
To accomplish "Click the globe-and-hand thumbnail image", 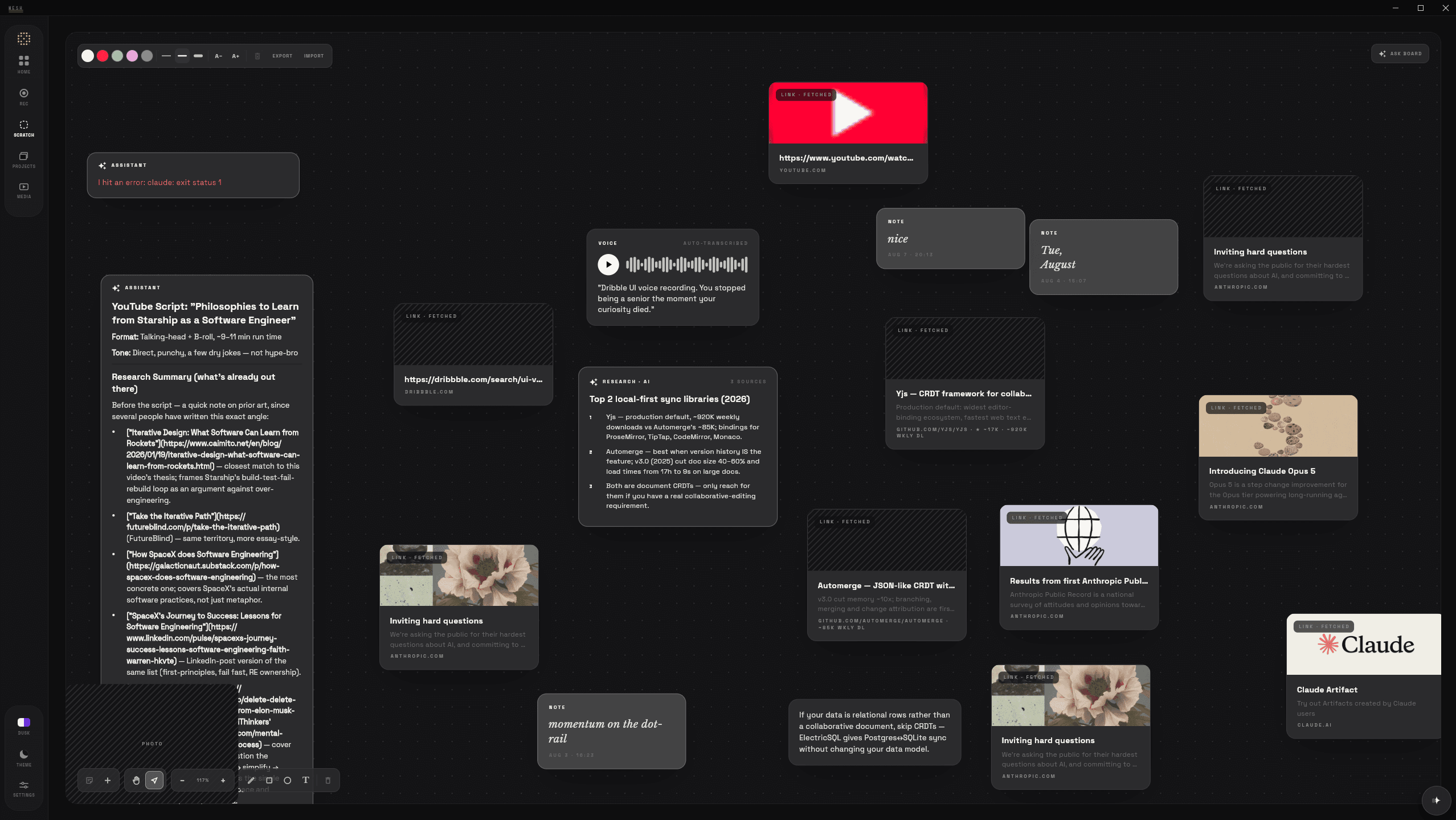I will 1079,535.
